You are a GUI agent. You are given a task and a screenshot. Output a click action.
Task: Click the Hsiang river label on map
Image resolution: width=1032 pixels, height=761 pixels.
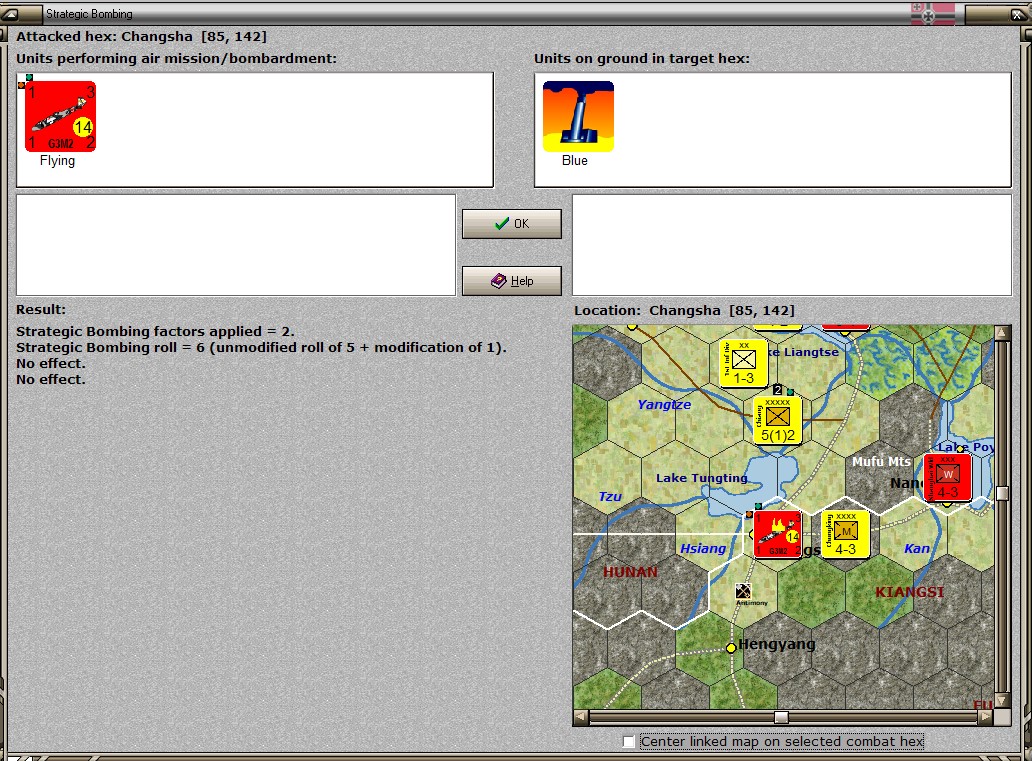pyautogui.click(x=703, y=548)
